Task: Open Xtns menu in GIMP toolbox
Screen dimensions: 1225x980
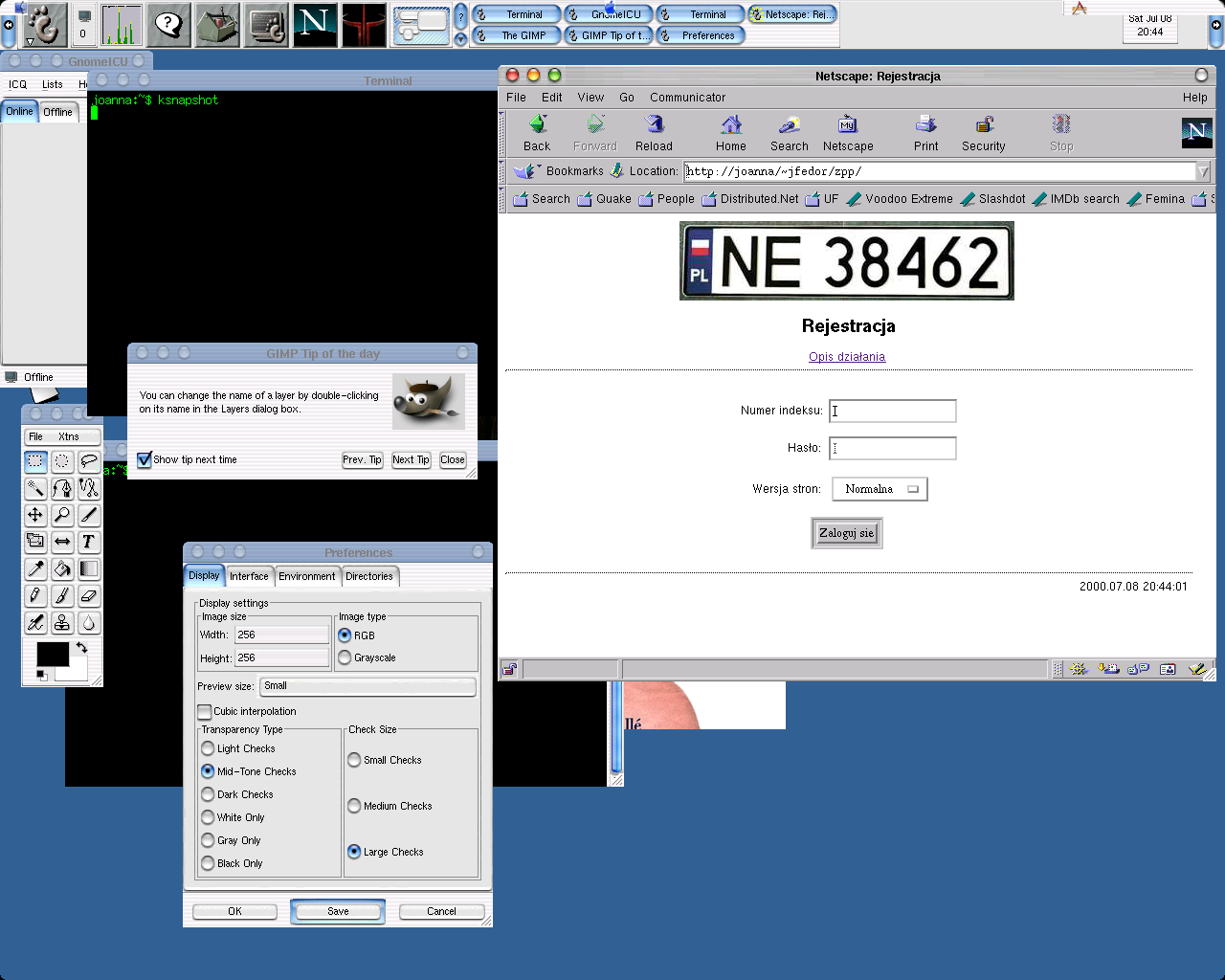Action: 69,436
